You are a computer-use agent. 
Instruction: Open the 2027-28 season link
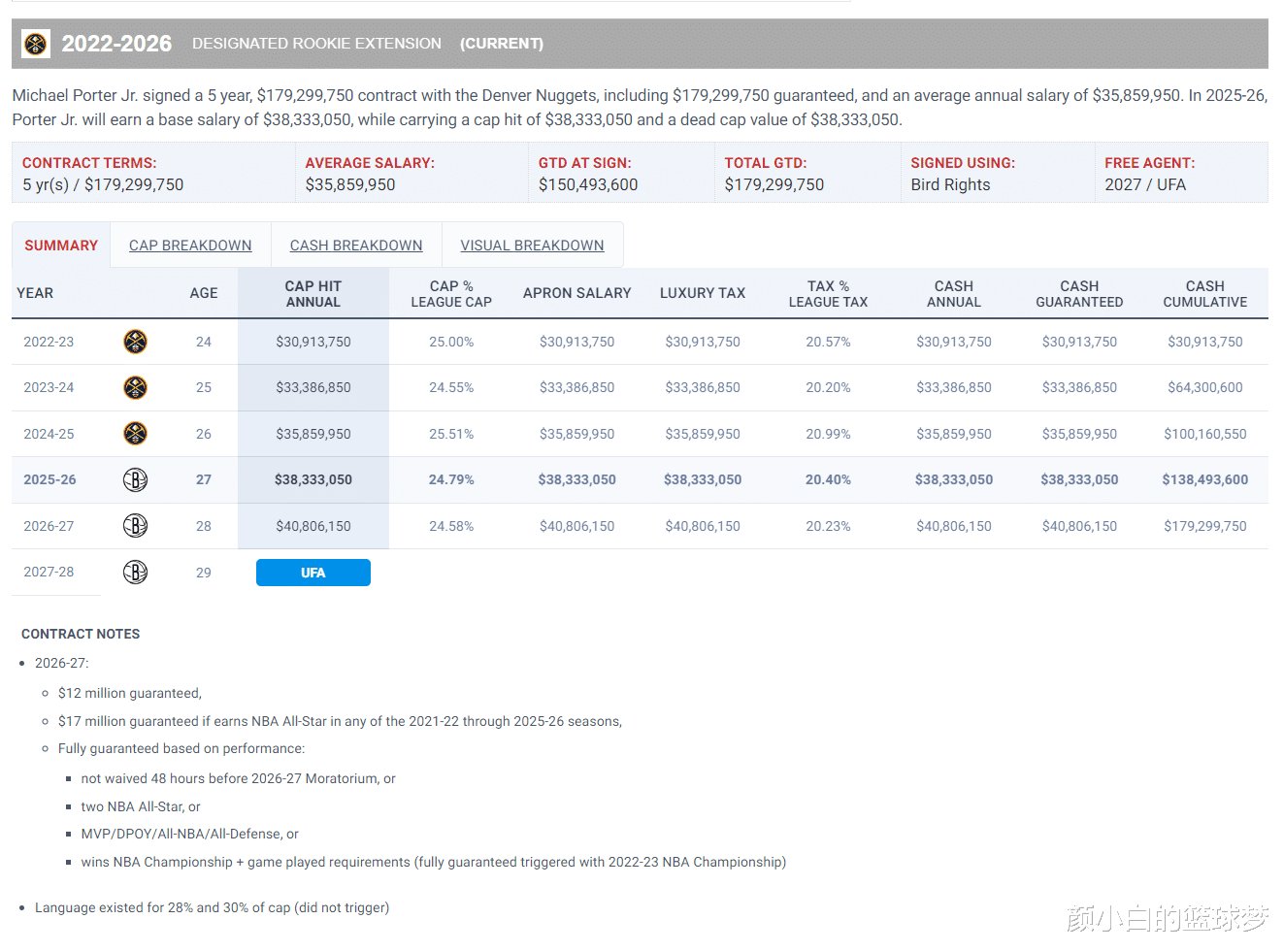point(49,572)
